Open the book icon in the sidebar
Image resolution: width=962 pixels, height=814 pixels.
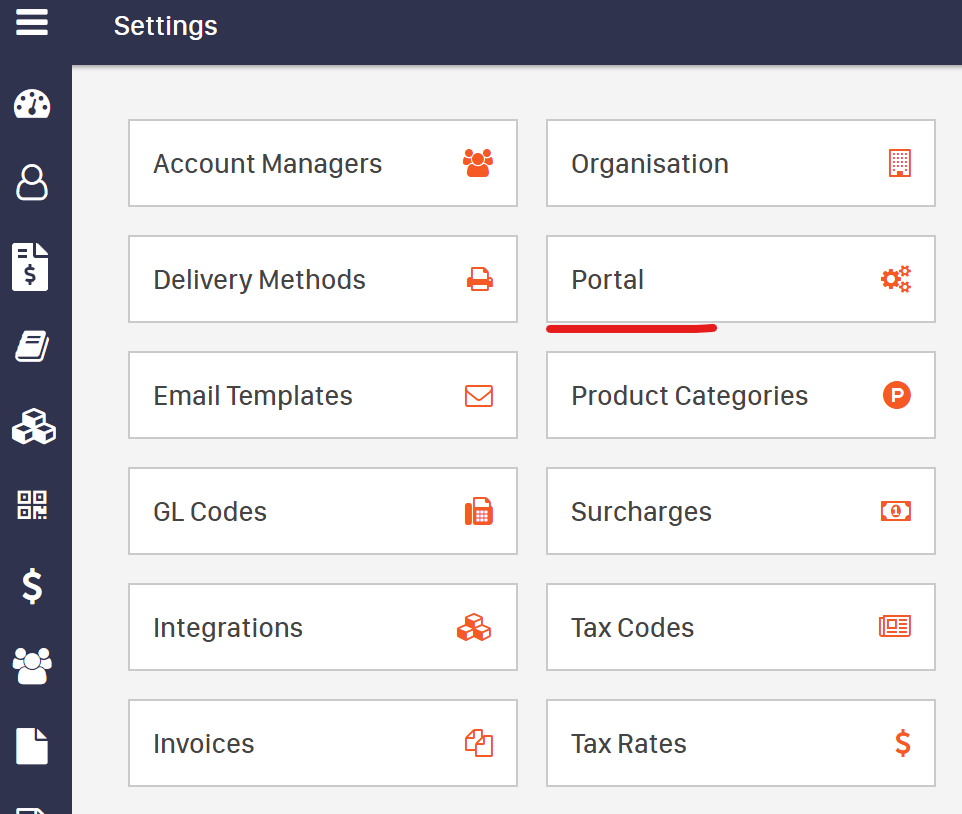(32, 348)
